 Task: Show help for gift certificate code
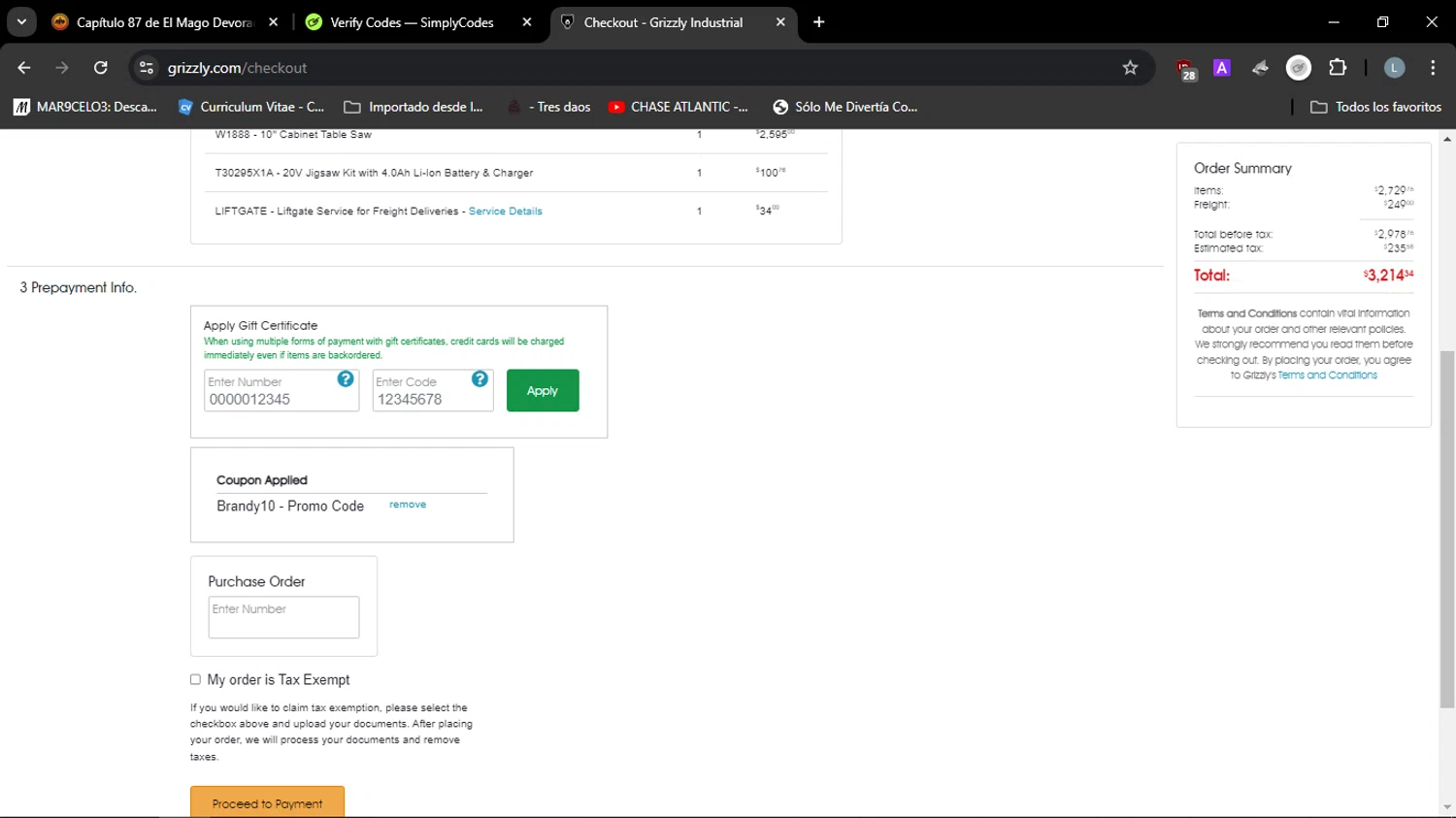click(480, 379)
